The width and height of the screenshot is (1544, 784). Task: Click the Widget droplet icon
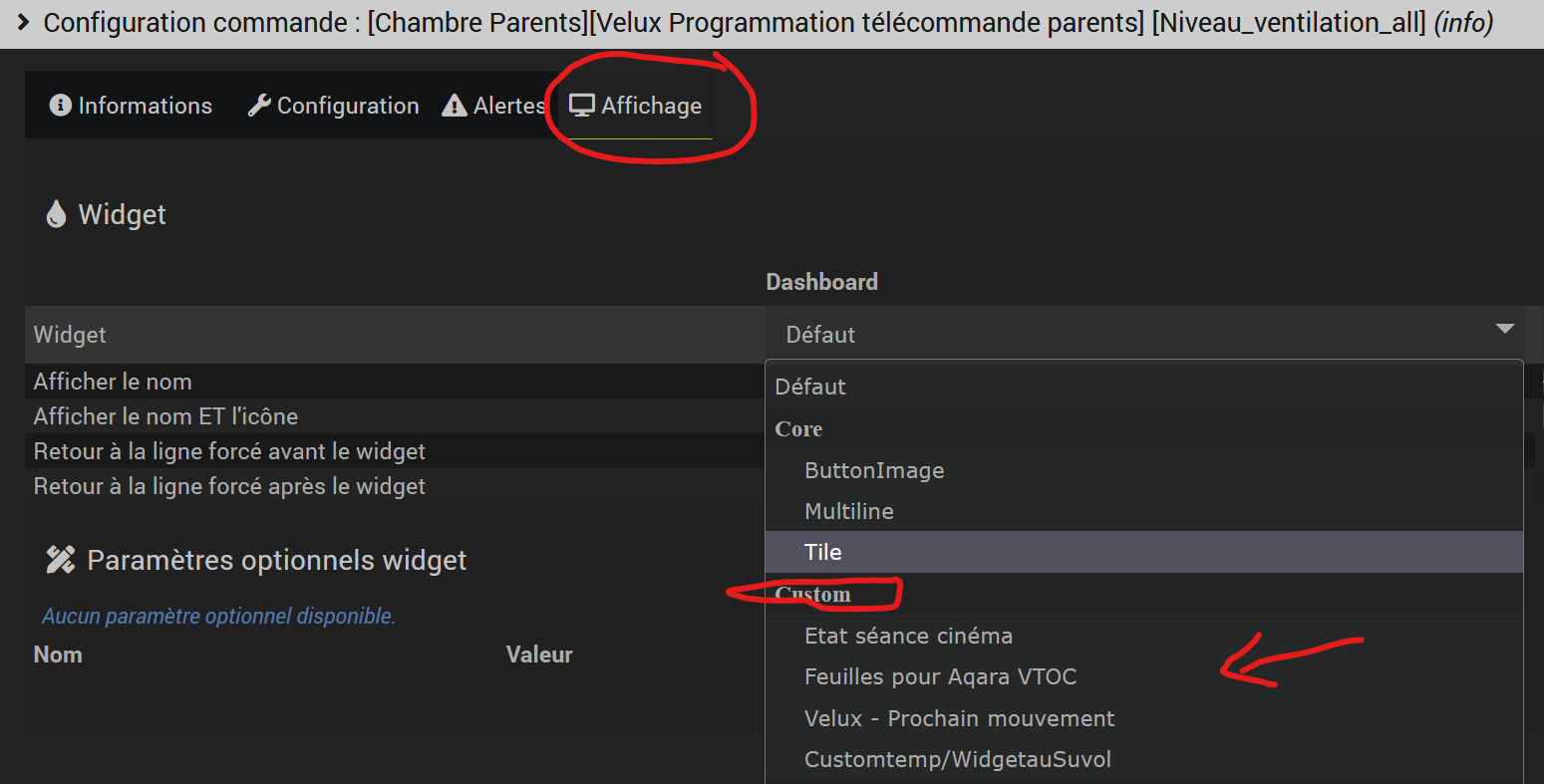[56, 214]
